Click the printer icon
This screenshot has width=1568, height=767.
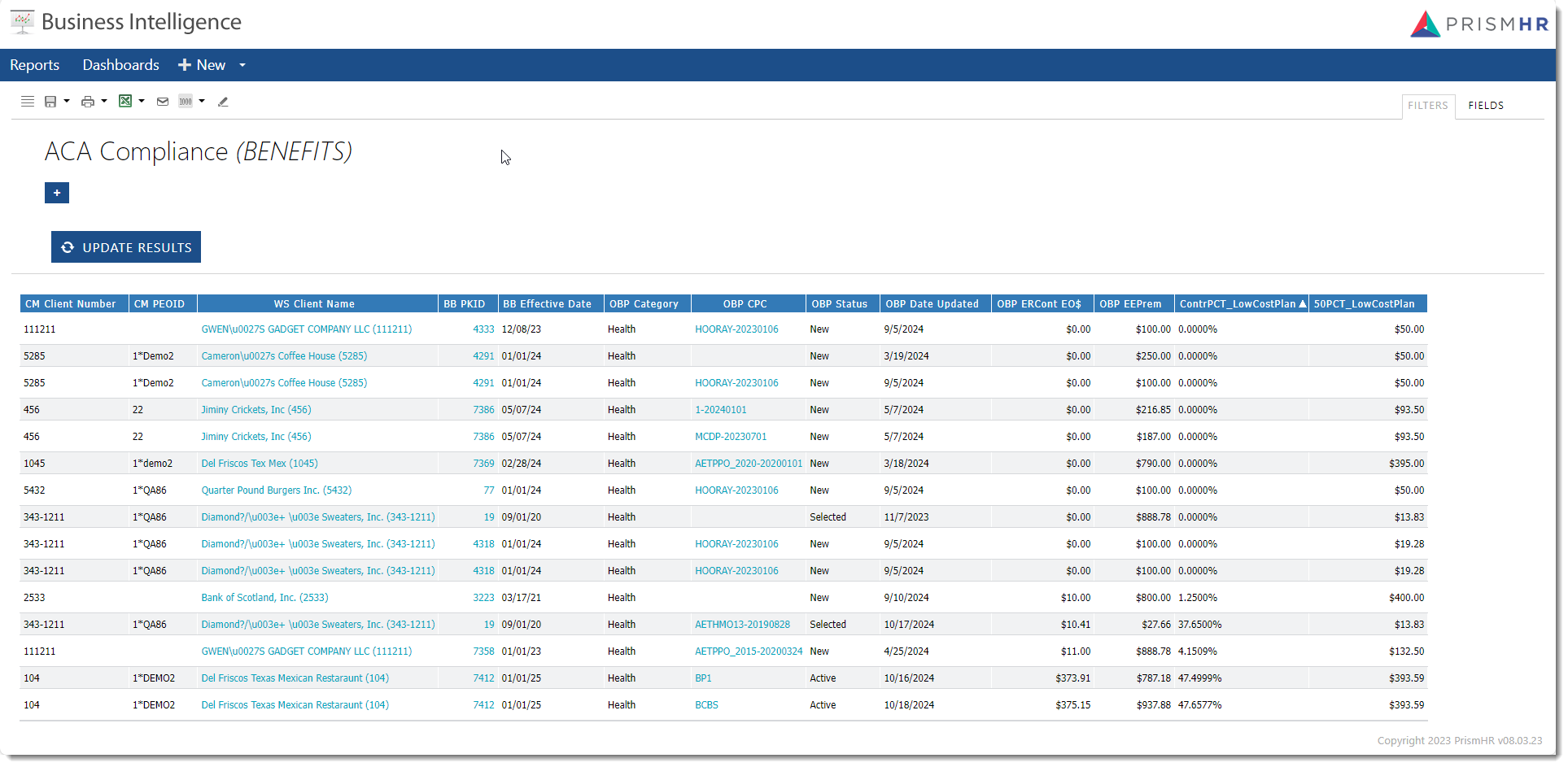tap(88, 102)
